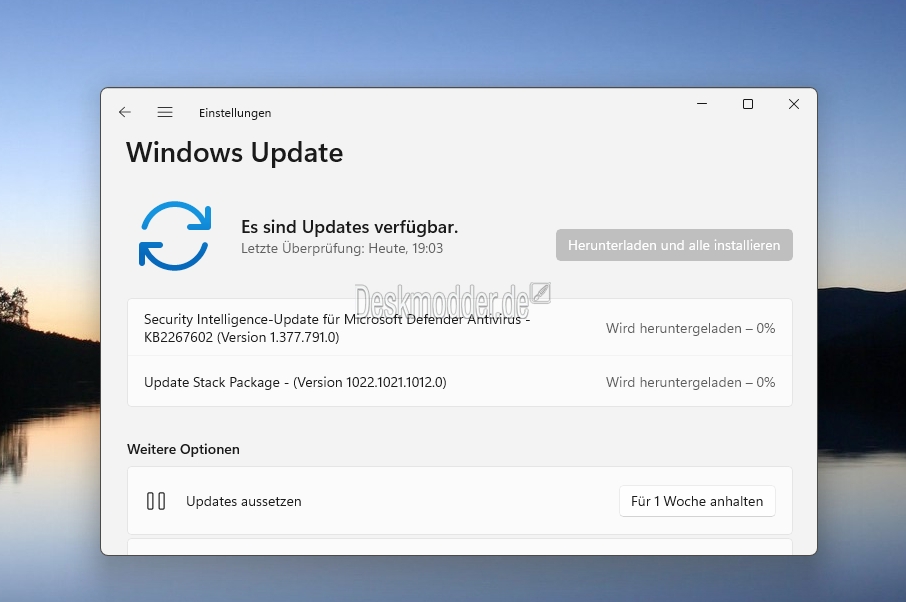Select the Update Stack Package entry
906x602 pixels.
click(459, 382)
